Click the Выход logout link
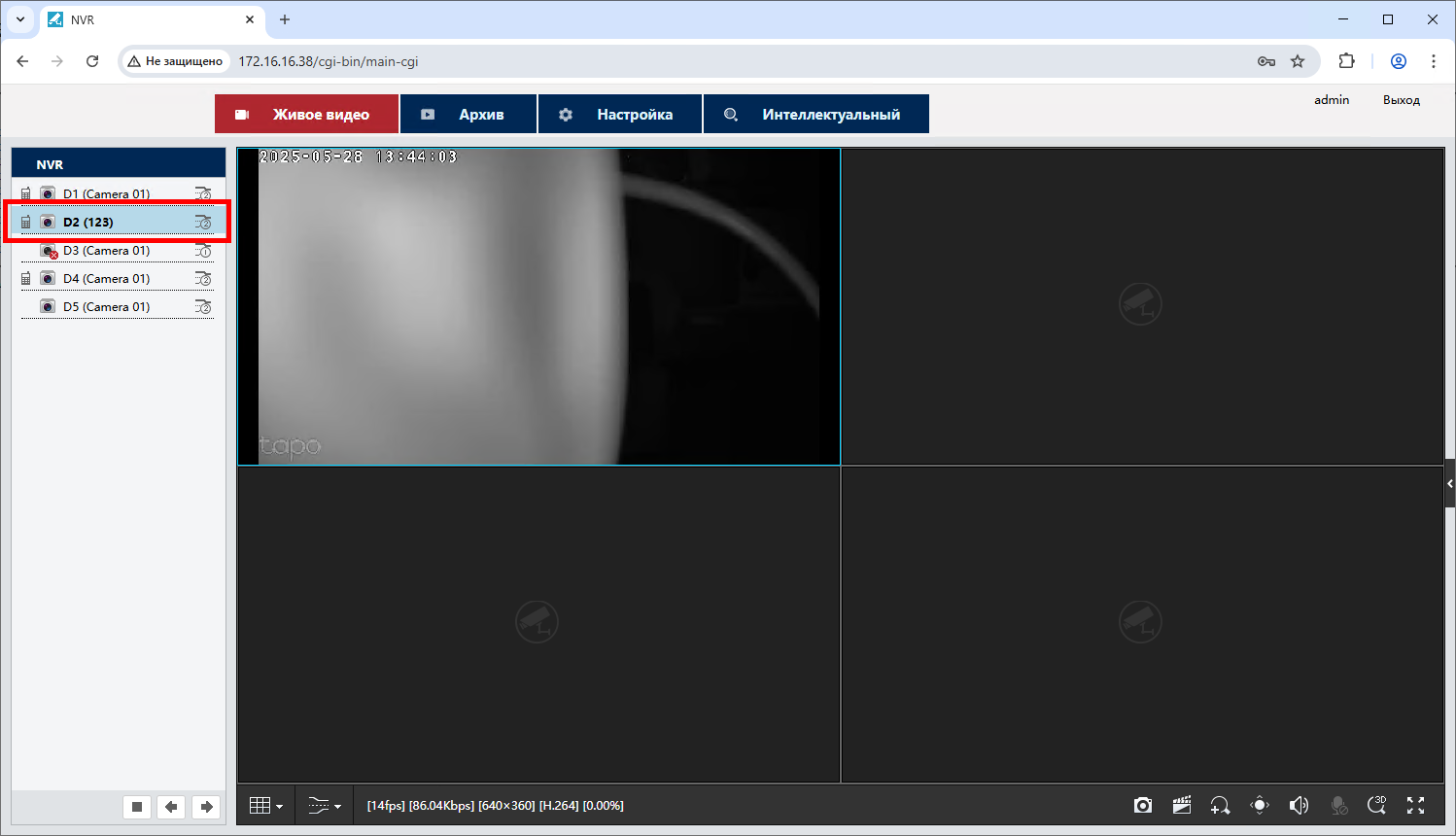This screenshot has height=836, width=1456. (1402, 100)
